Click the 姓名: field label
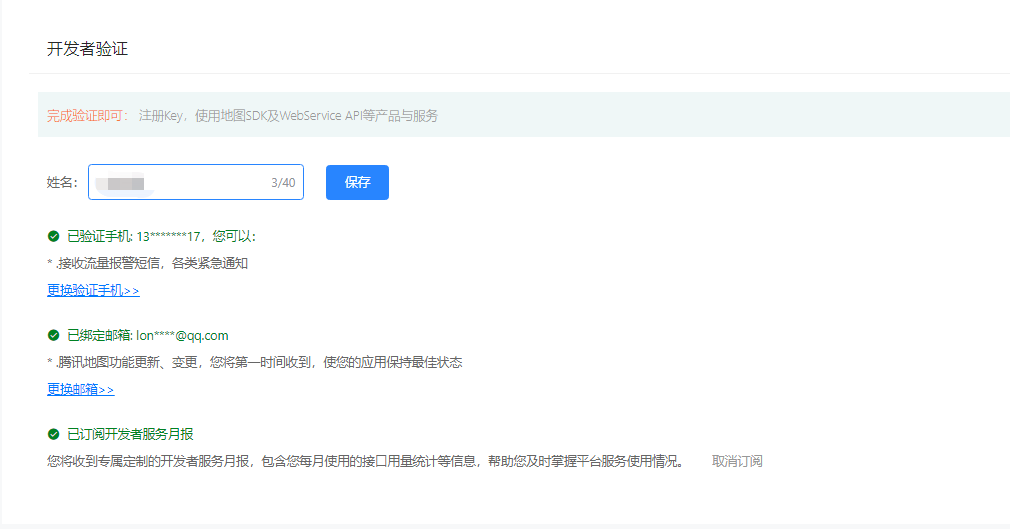The height and width of the screenshot is (529, 1010). (x=62, y=183)
